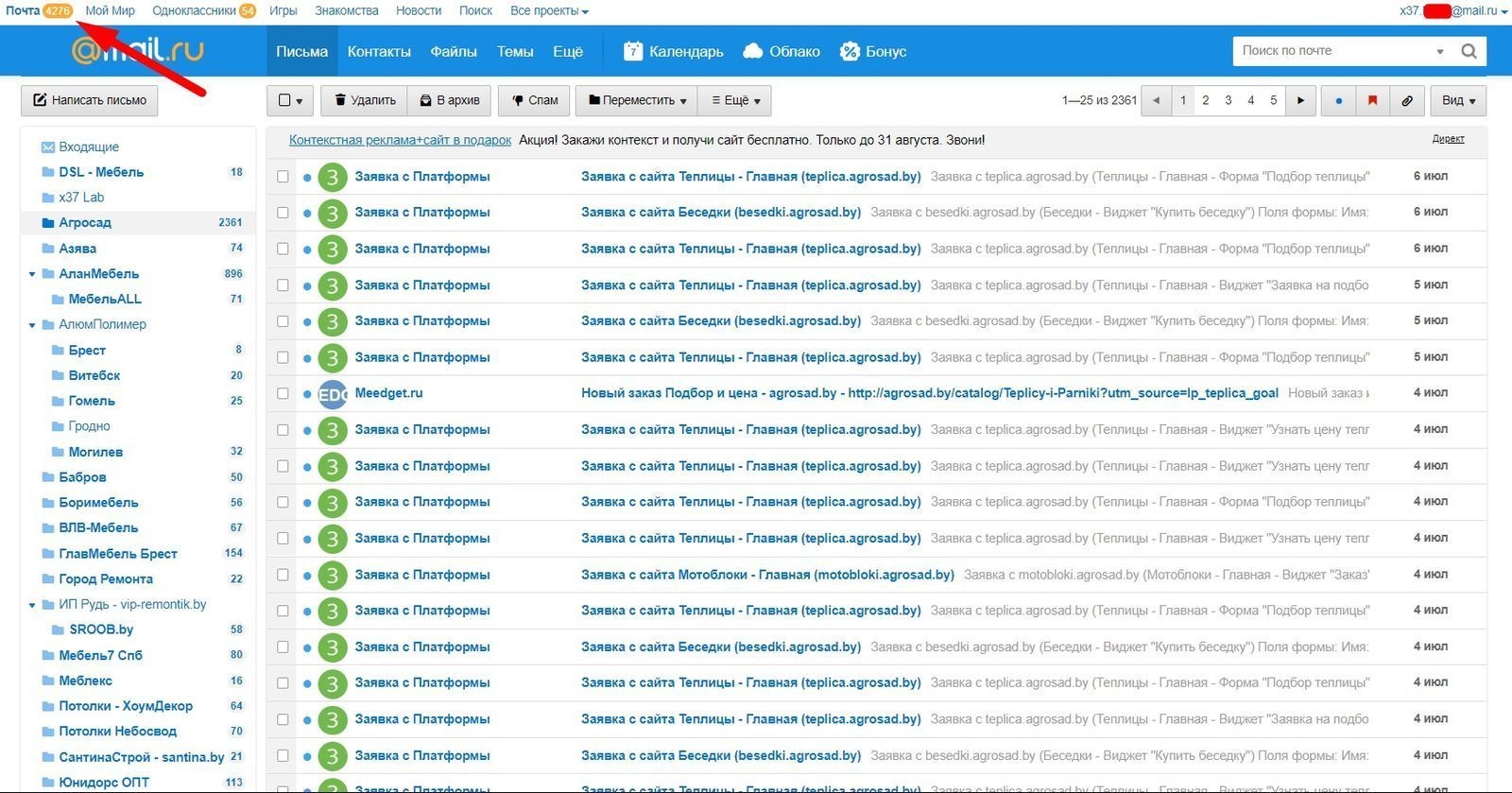Click the search magnifier icon
The width and height of the screenshot is (1512, 793).
tap(1469, 51)
